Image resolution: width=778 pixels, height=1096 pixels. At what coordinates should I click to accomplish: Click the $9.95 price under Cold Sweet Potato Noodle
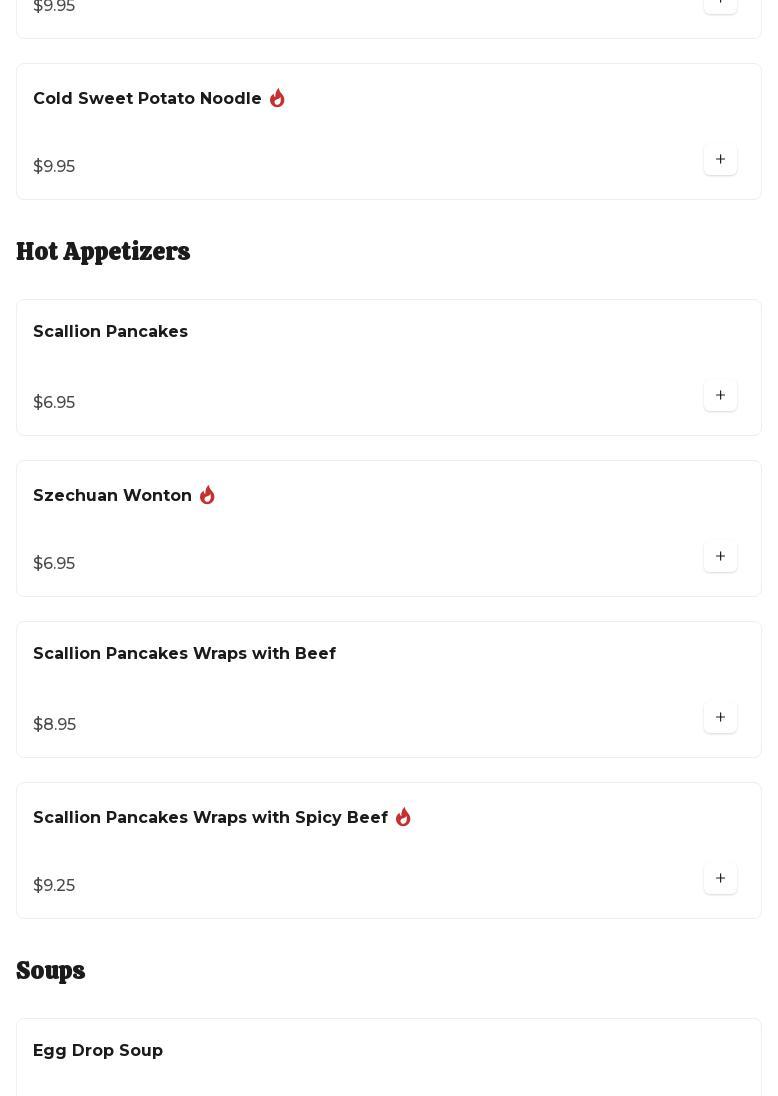pyautogui.click(x=54, y=166)
